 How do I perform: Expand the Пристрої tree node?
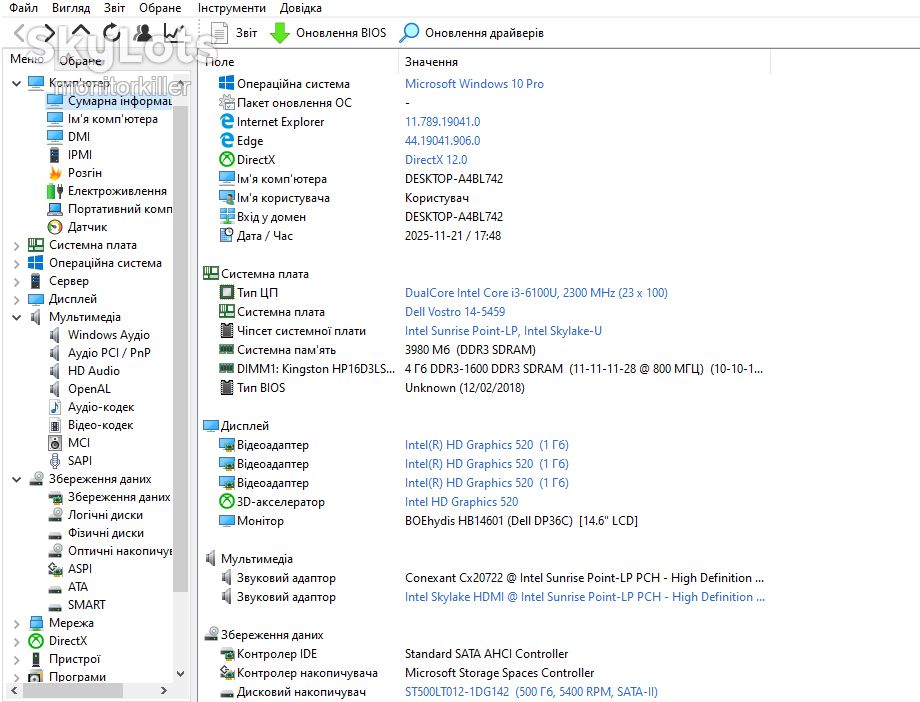(16, 659)
